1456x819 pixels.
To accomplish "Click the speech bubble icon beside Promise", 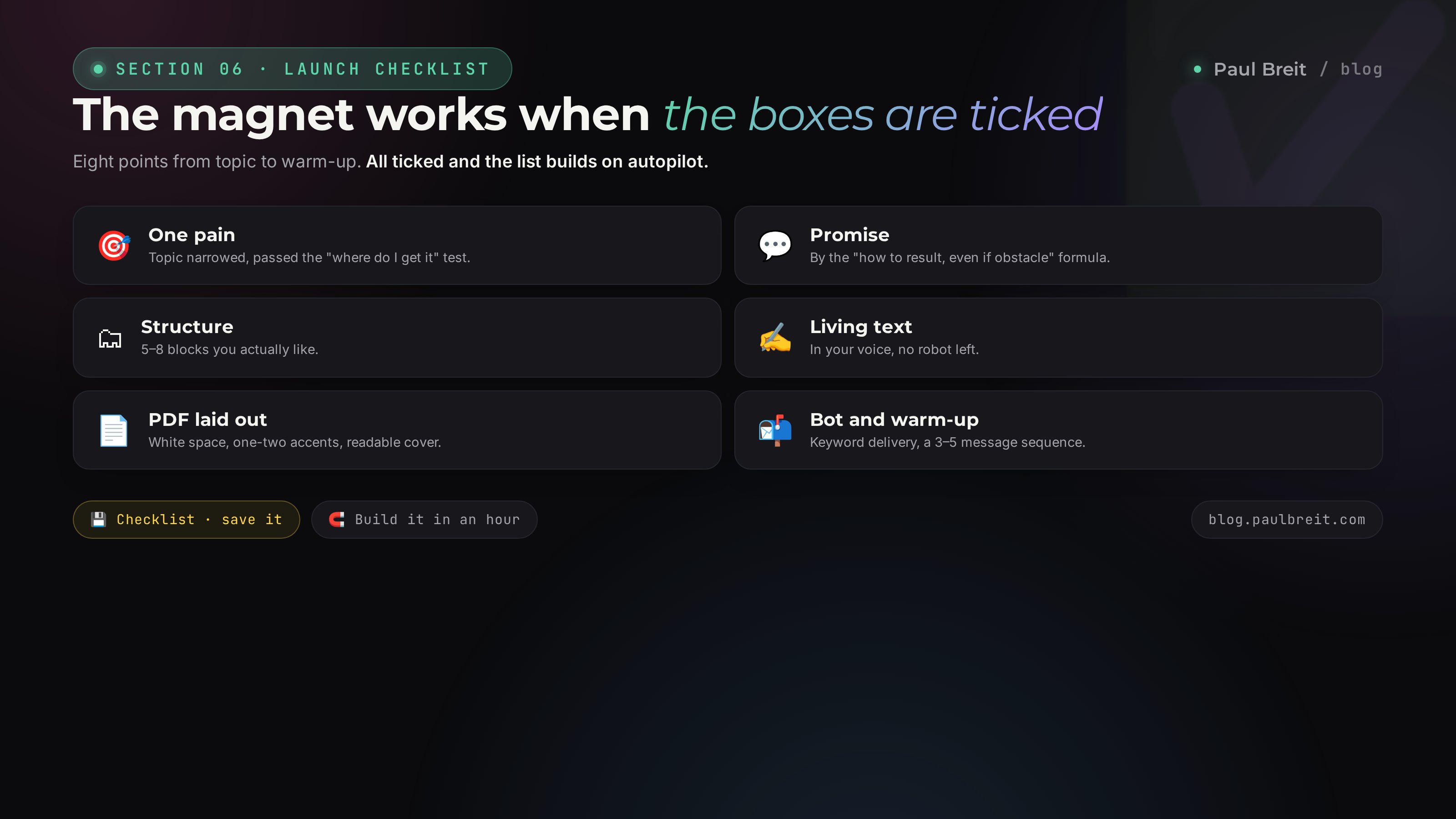I will [x=775, y=245].
